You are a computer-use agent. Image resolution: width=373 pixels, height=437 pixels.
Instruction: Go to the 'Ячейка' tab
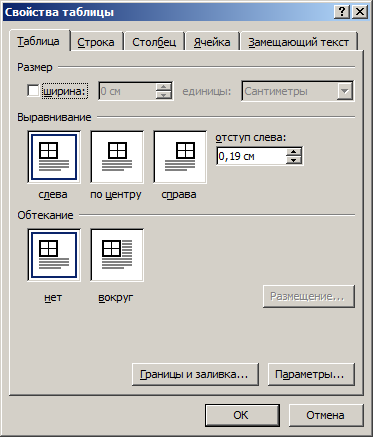(212, 42)
